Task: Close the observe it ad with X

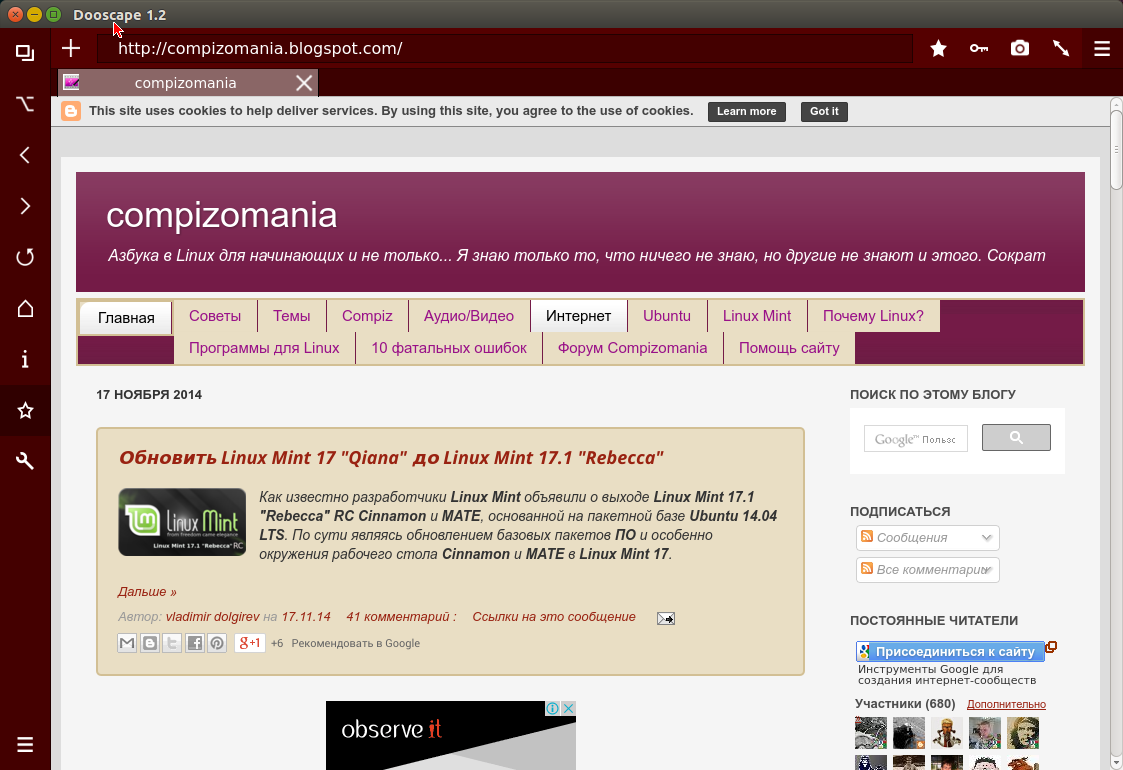Action: pyautogui.click(x=568, y=708)
